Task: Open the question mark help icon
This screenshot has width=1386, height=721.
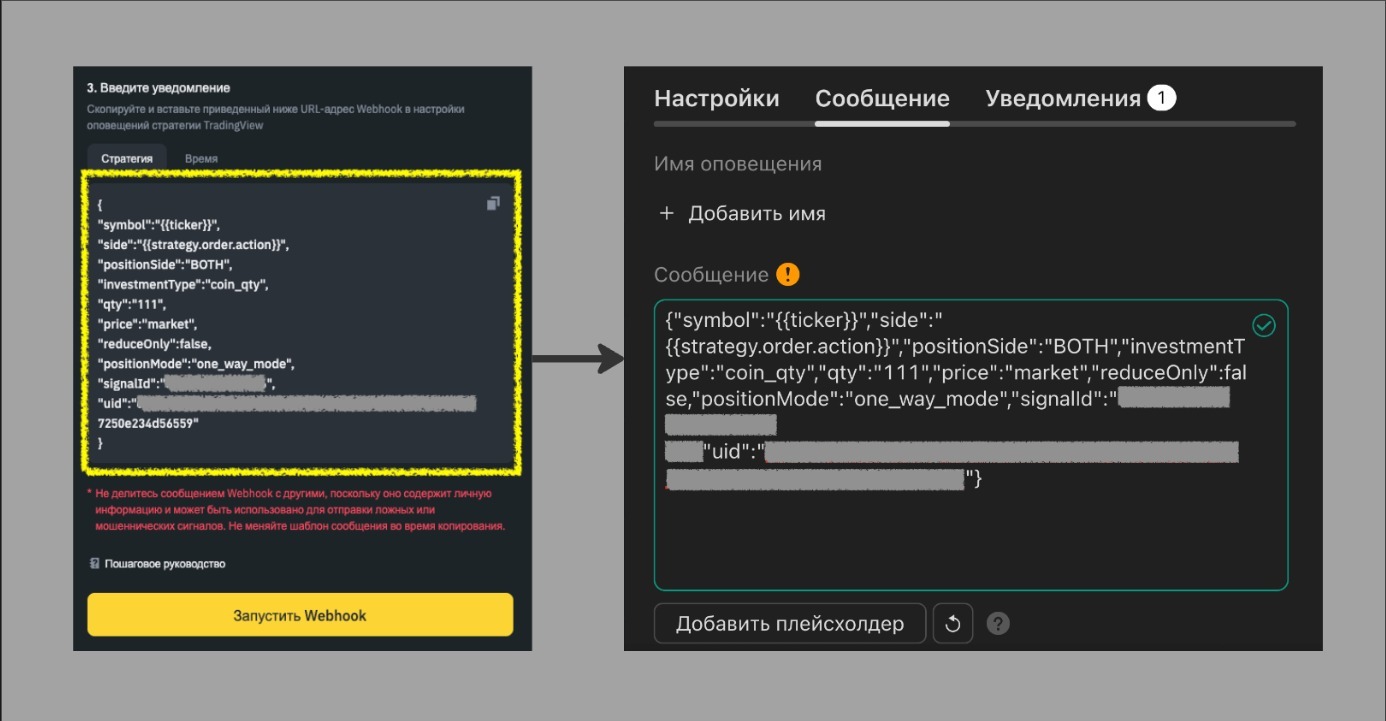Action: pyautogui.click(x=998, y=624)
